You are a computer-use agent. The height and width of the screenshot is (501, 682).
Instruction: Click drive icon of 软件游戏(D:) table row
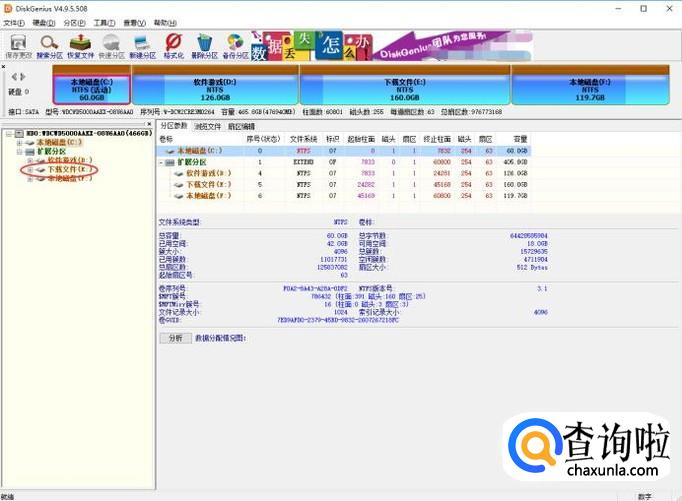click(179, 174)
